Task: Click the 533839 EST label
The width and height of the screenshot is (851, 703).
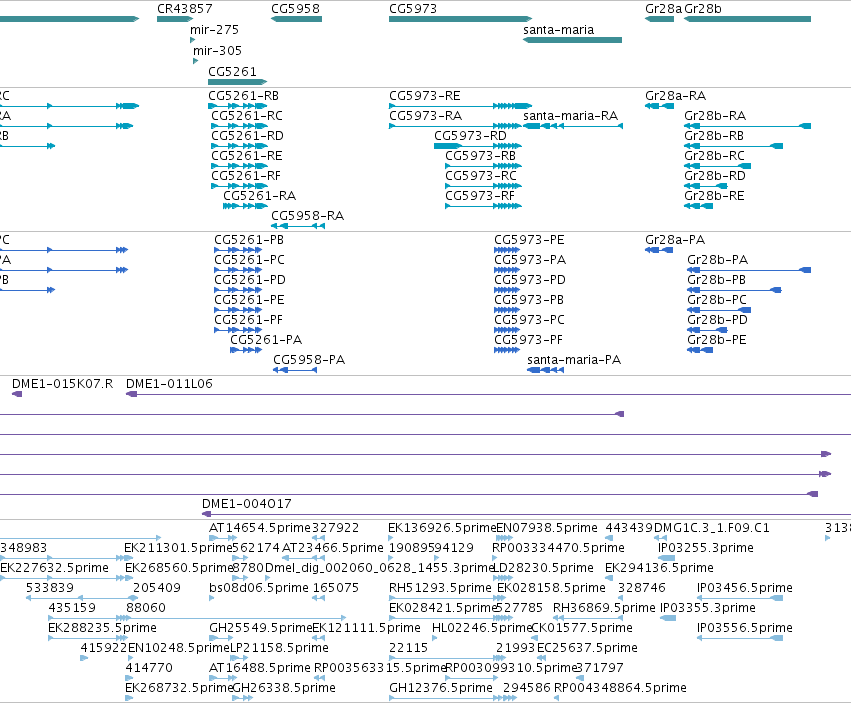Action: 50,588
